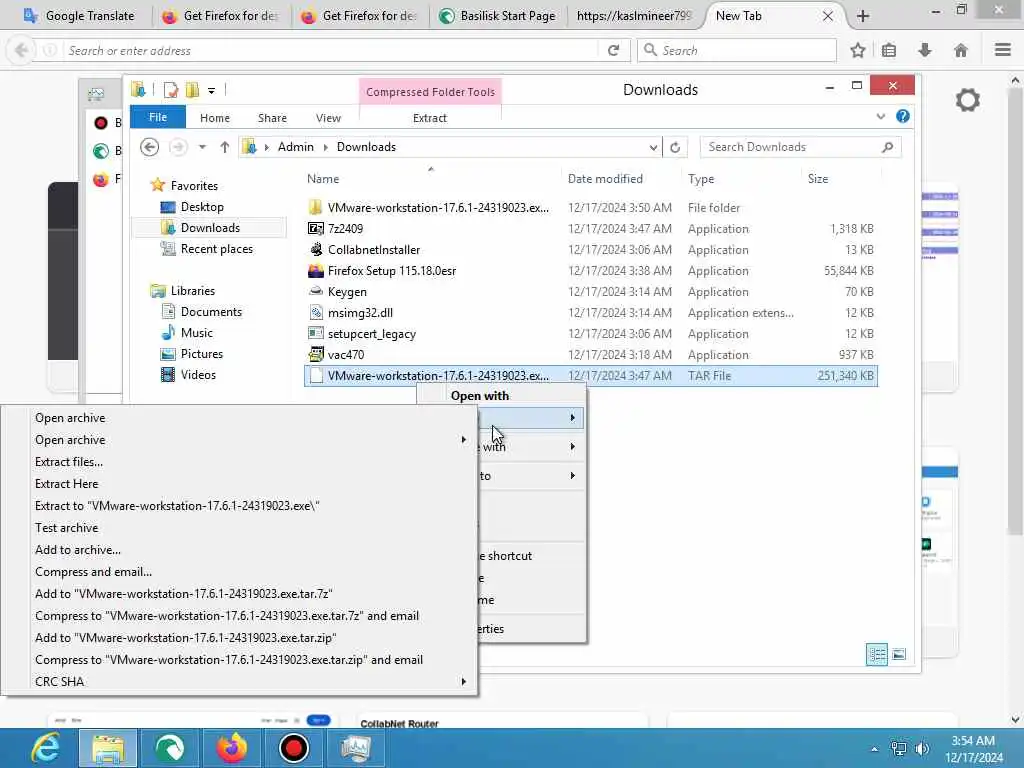This screenshot has width=1024, height=768.
Task: Open Explorer help question mark icon
Action: 903,116
